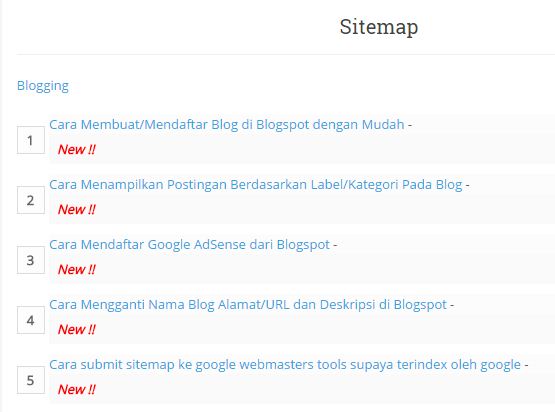Click the number 1 box

[x=31, y=140]
